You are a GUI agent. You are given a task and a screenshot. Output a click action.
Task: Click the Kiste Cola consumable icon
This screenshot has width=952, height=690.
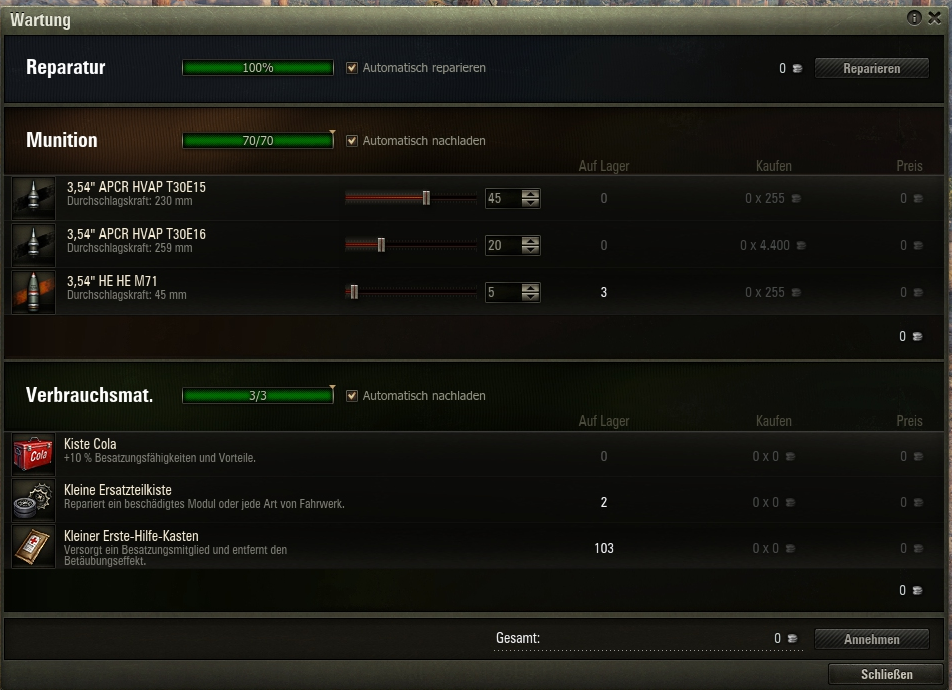coord(33,454)
